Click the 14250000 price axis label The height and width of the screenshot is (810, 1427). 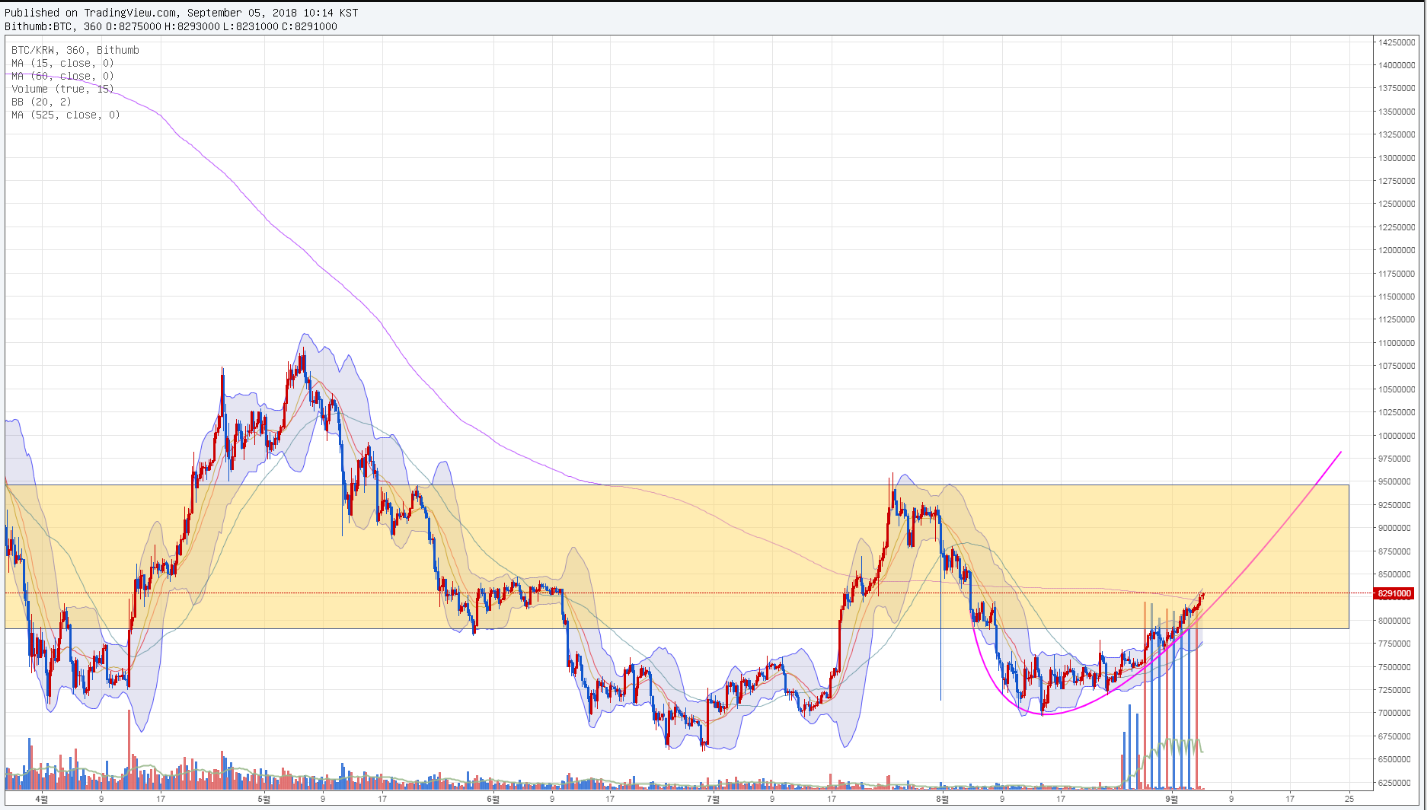pos(1397,42)
